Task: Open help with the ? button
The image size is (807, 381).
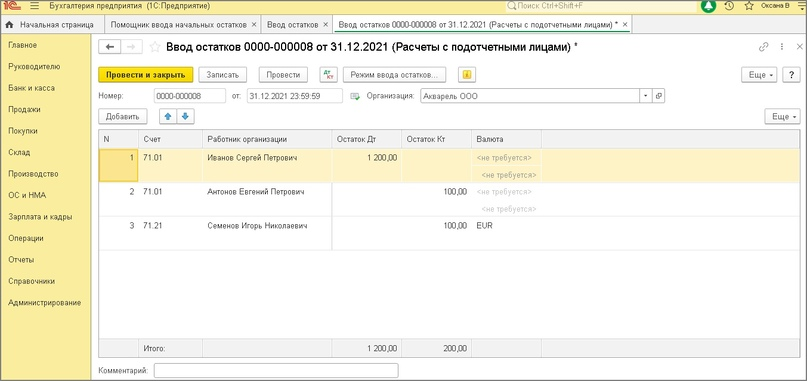Action: [791, 75]
